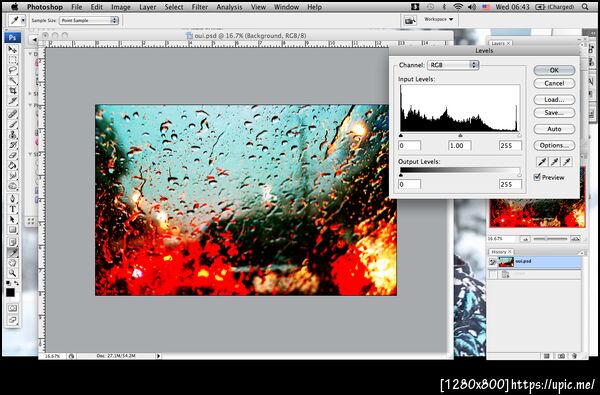Create new snapshot in History panel
Screen dimensions: 600x395
(561, 356)
